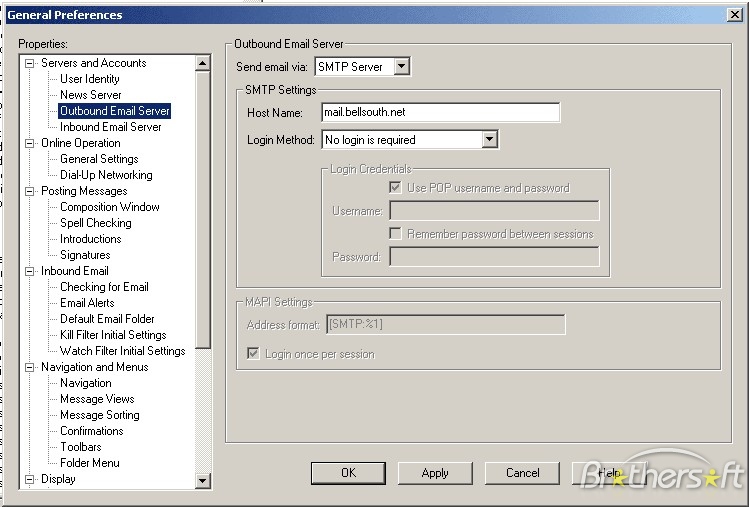Click the Username input field
Image resolution: width=749 pixels, height=507 pixels.
tap(494, 211)
